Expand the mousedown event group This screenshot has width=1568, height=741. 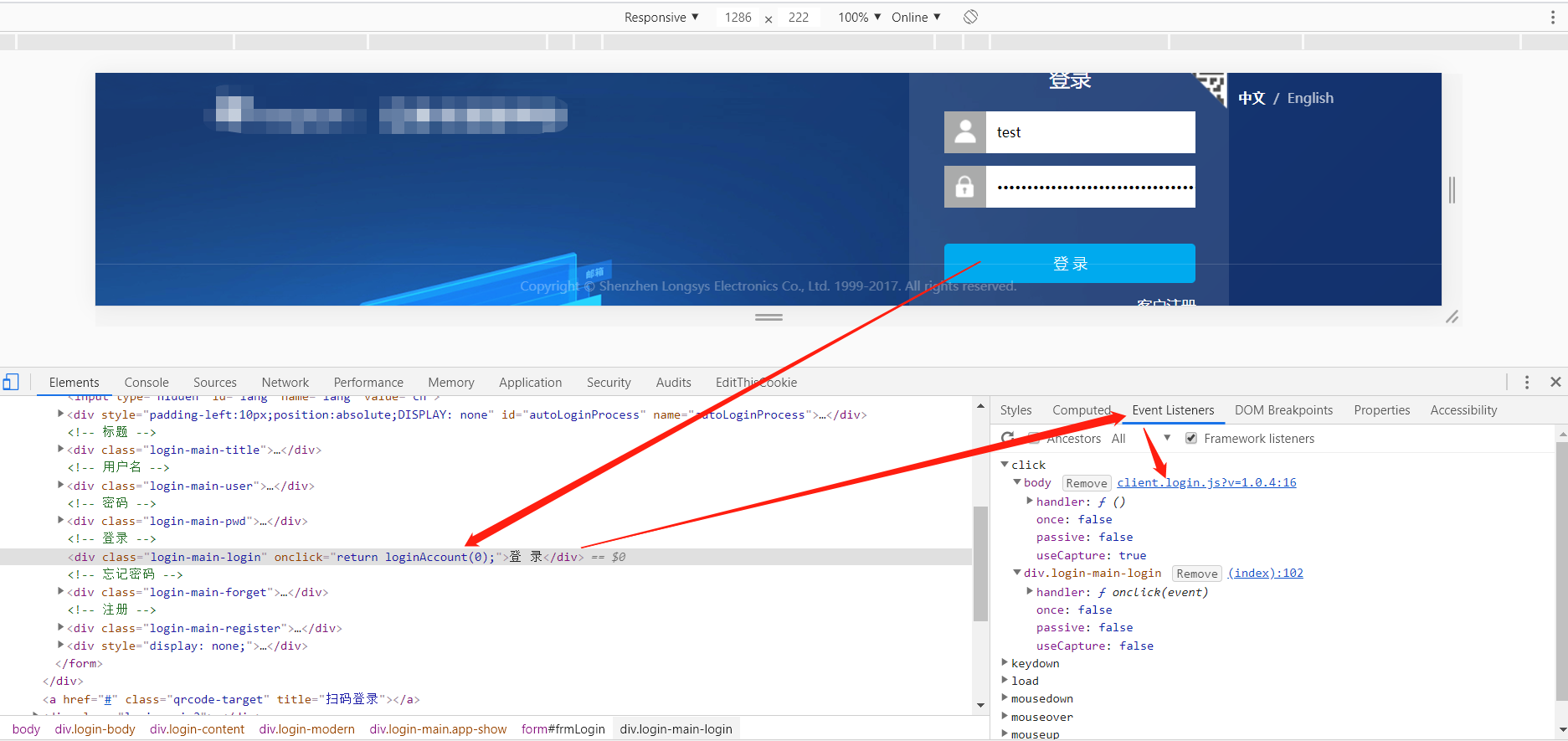[x=1005, y=697]
